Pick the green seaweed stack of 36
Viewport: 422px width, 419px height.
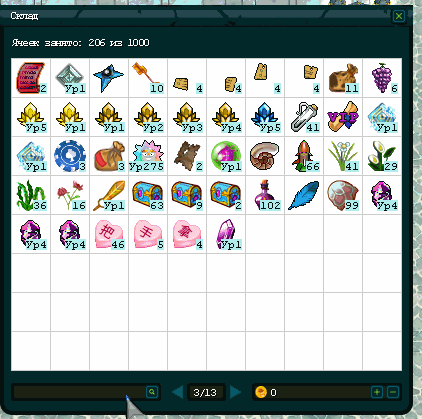[x=31, y=195]
